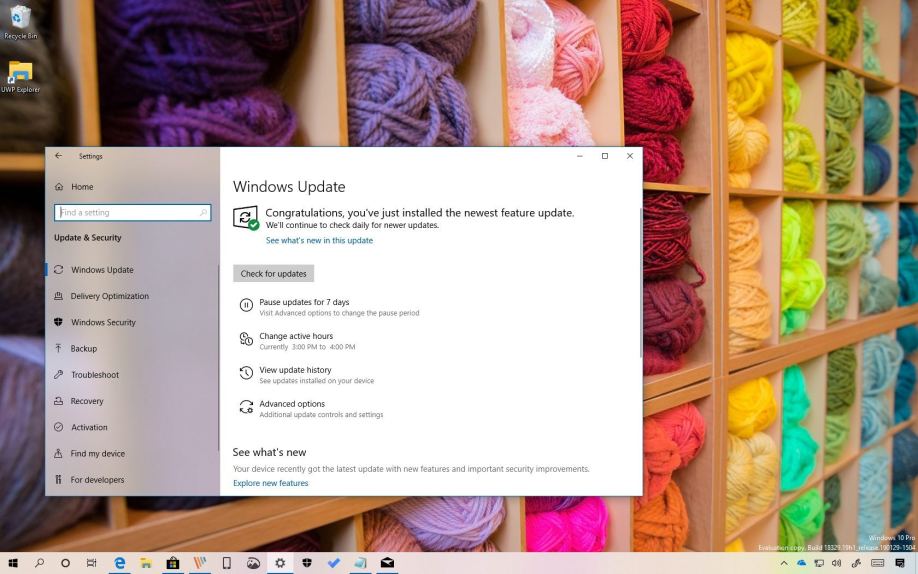Screen dimensions: 918x574
Task: Open Change active hours
Action: coord(296,336)
